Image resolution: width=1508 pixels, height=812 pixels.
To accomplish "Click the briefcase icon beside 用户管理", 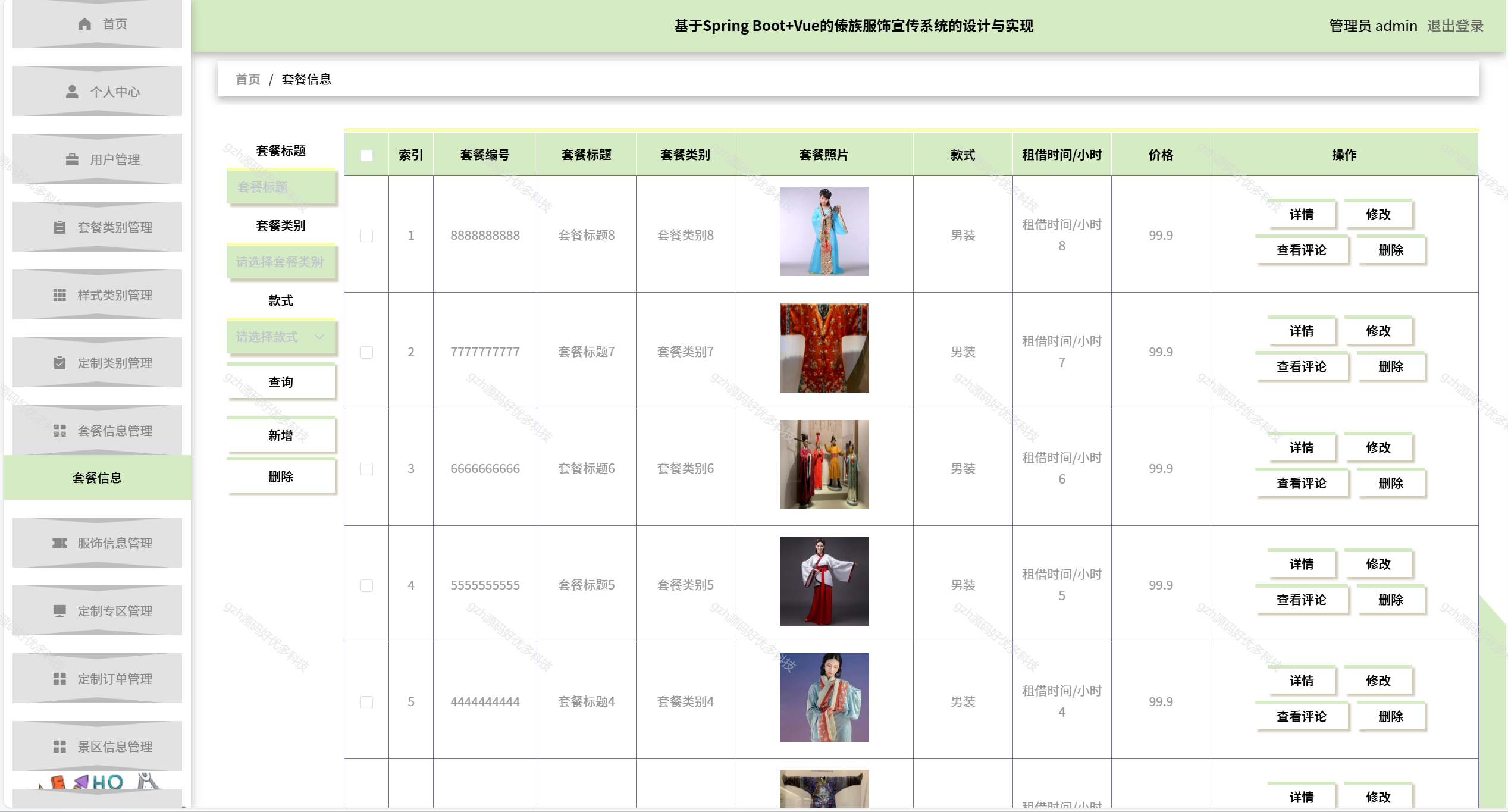I will pos(72,159).
